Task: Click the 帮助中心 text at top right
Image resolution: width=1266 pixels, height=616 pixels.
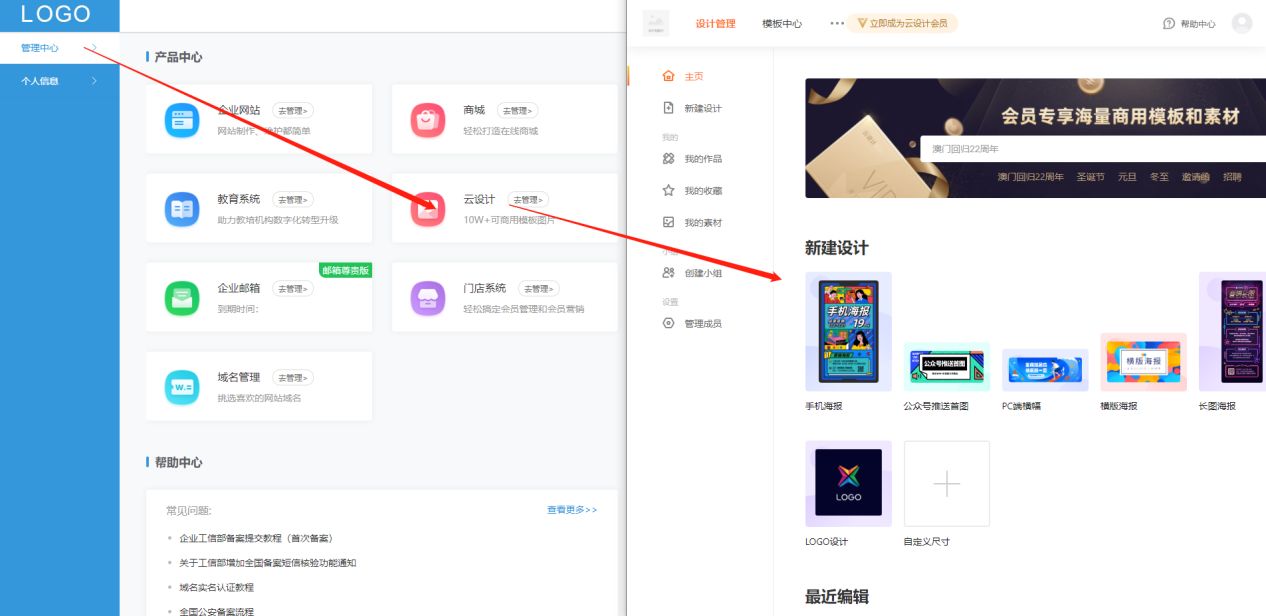Action: 1198,23
